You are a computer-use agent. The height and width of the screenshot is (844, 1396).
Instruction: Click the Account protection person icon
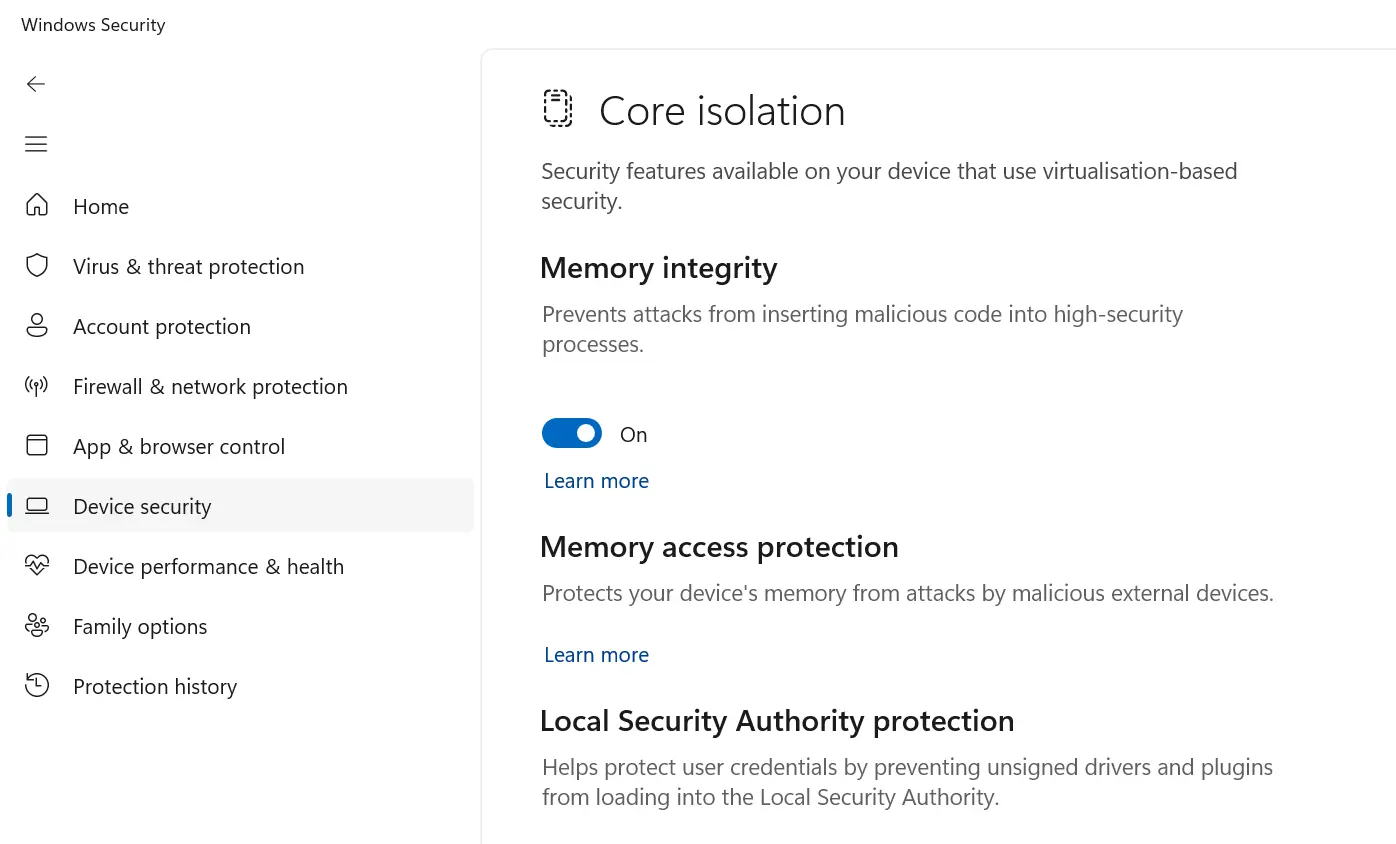tap(37, 325)
